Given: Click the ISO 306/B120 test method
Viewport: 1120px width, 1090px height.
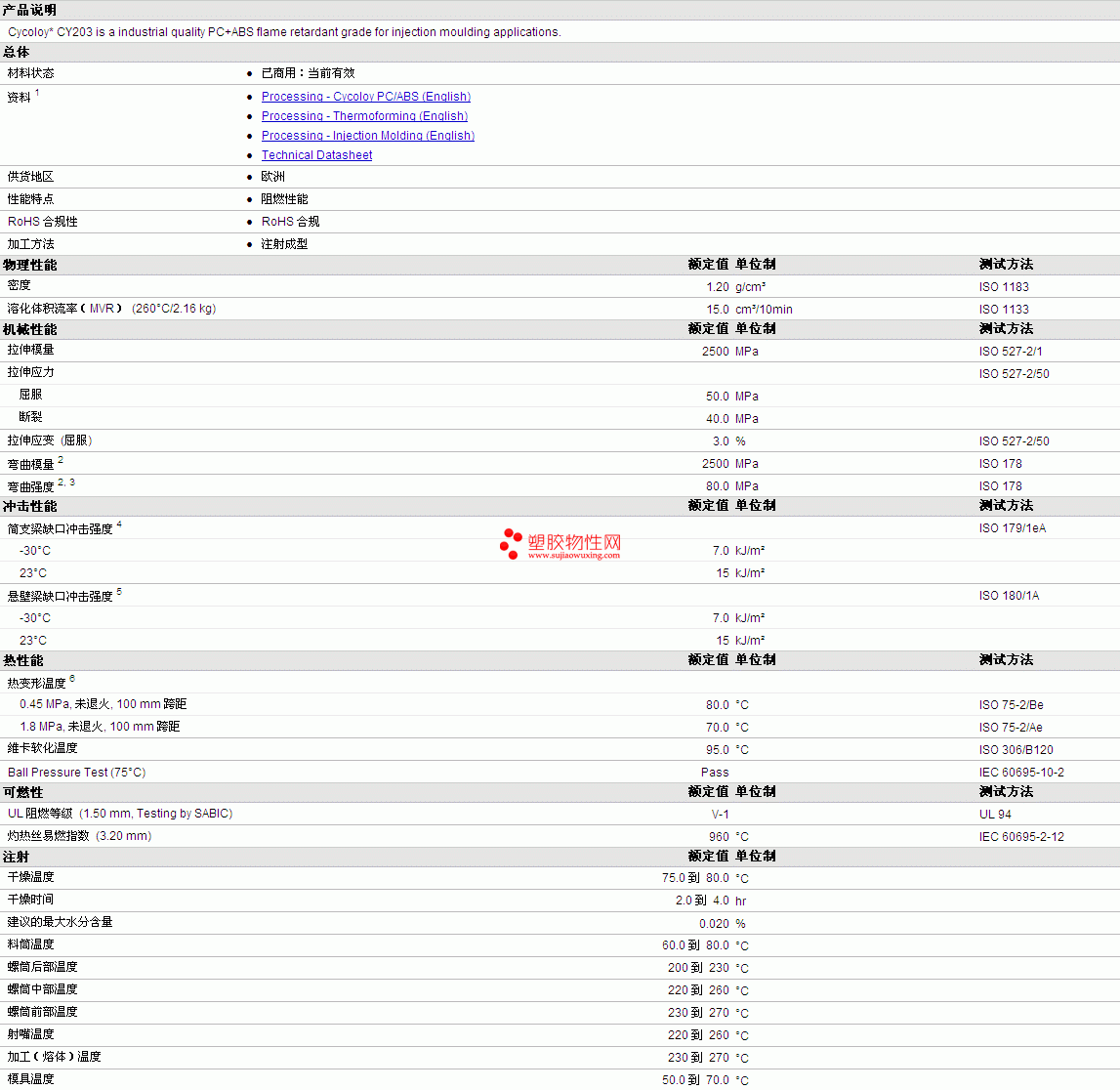Looking at the screenshot, I should (1016, 750).
